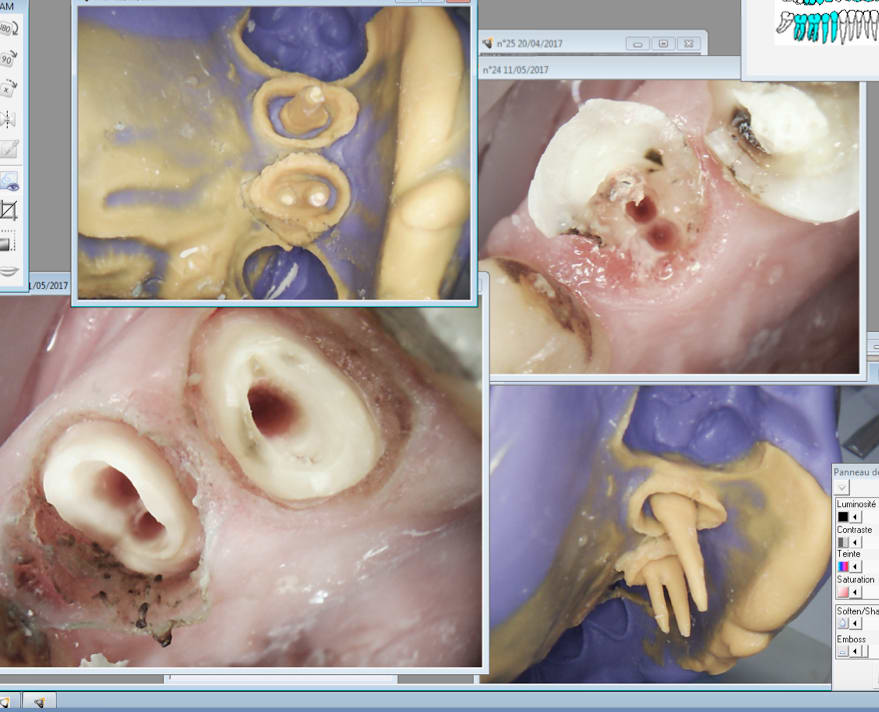The width and height of the screenshot is (879, 712).
Task: Click the Emboss effect icon
Action: [x=842, y=651]
